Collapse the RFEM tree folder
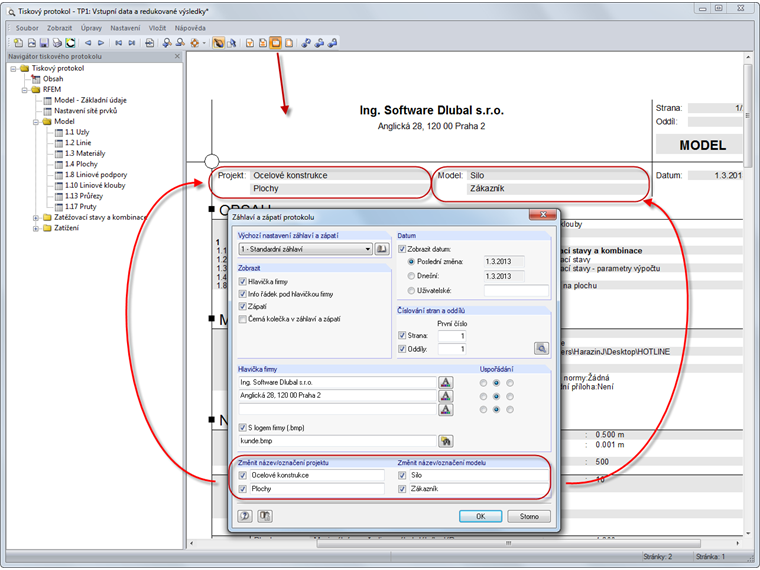 pyautogui.click(x=25, y=90)
